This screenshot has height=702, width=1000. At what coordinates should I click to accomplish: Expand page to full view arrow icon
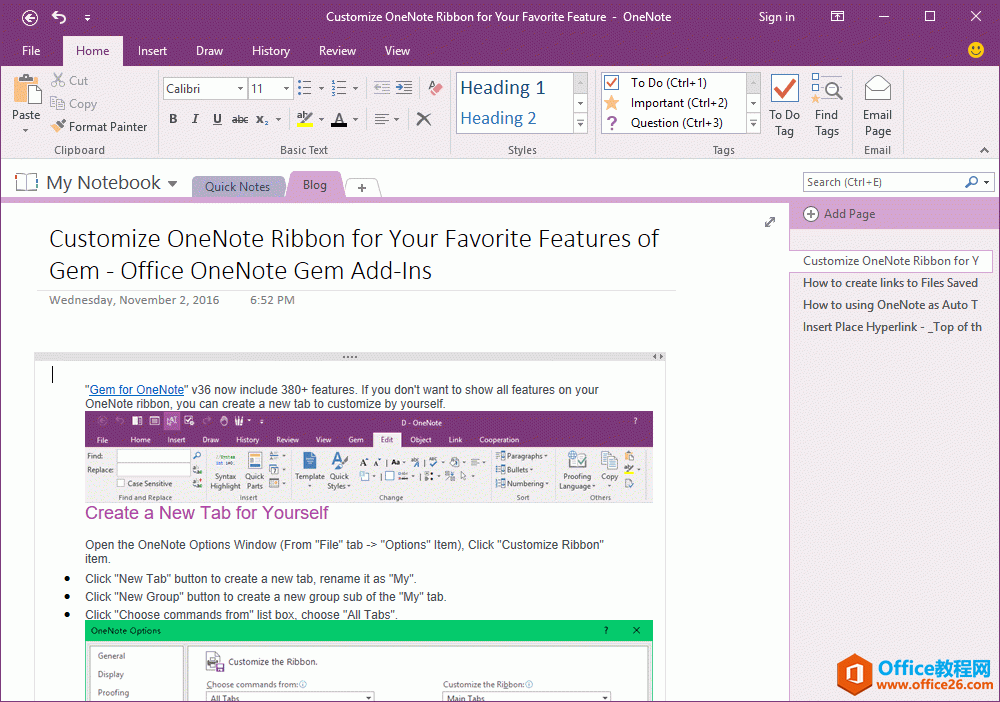(x=770, y=222)
